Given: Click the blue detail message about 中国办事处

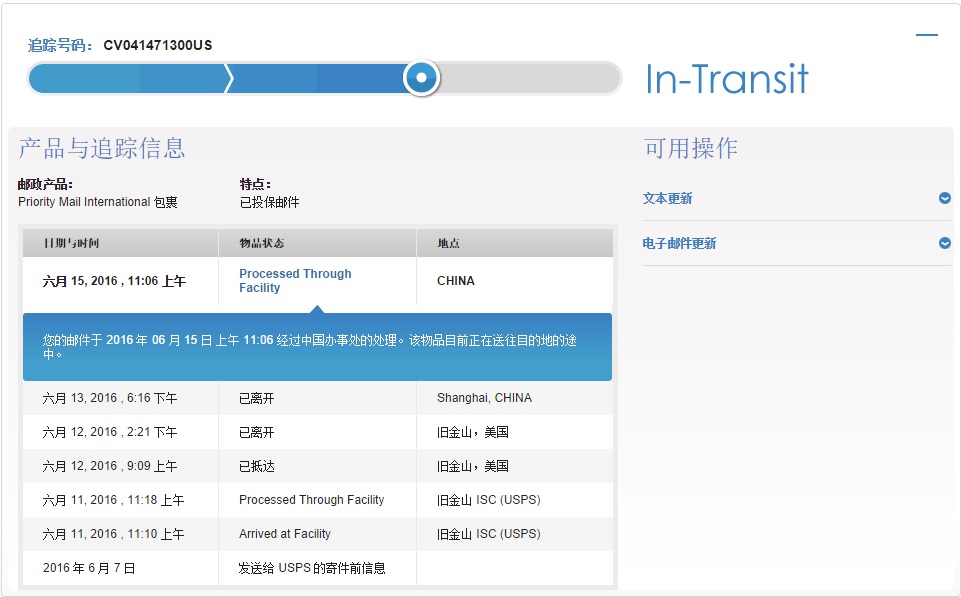Looking at the screenshot, I should pos(317,347).
